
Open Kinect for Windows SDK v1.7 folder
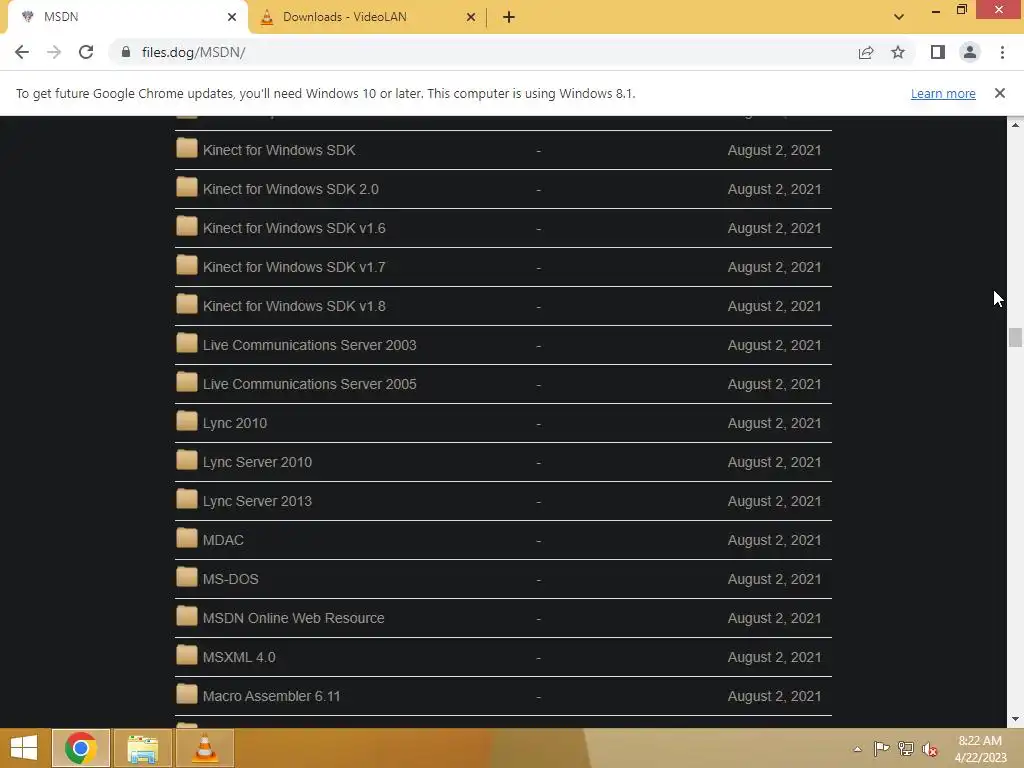[x=294, y=267]
